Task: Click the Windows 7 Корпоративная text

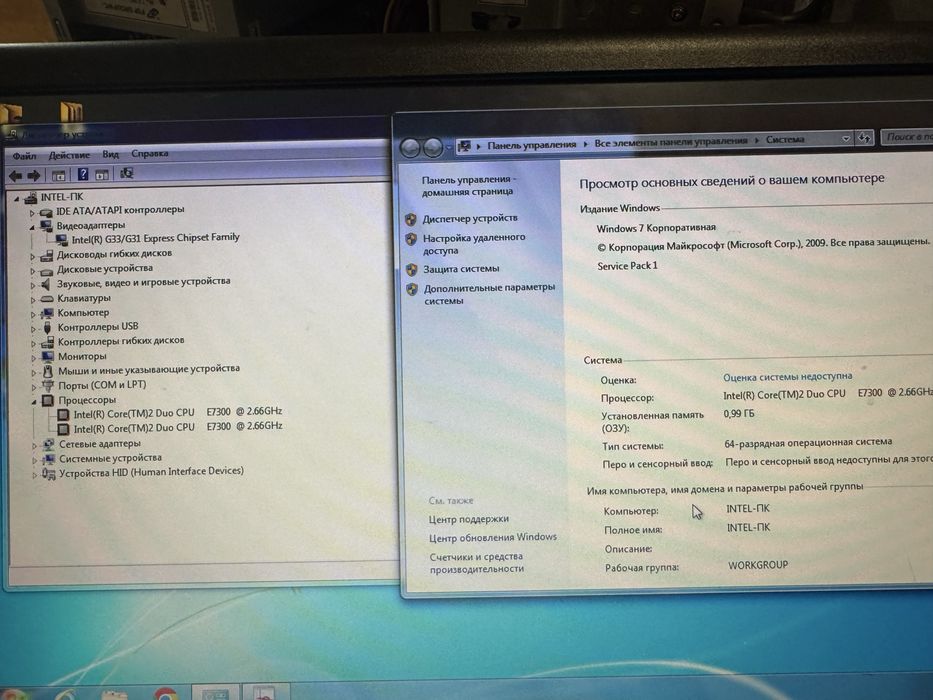Action: click(656, 228)
